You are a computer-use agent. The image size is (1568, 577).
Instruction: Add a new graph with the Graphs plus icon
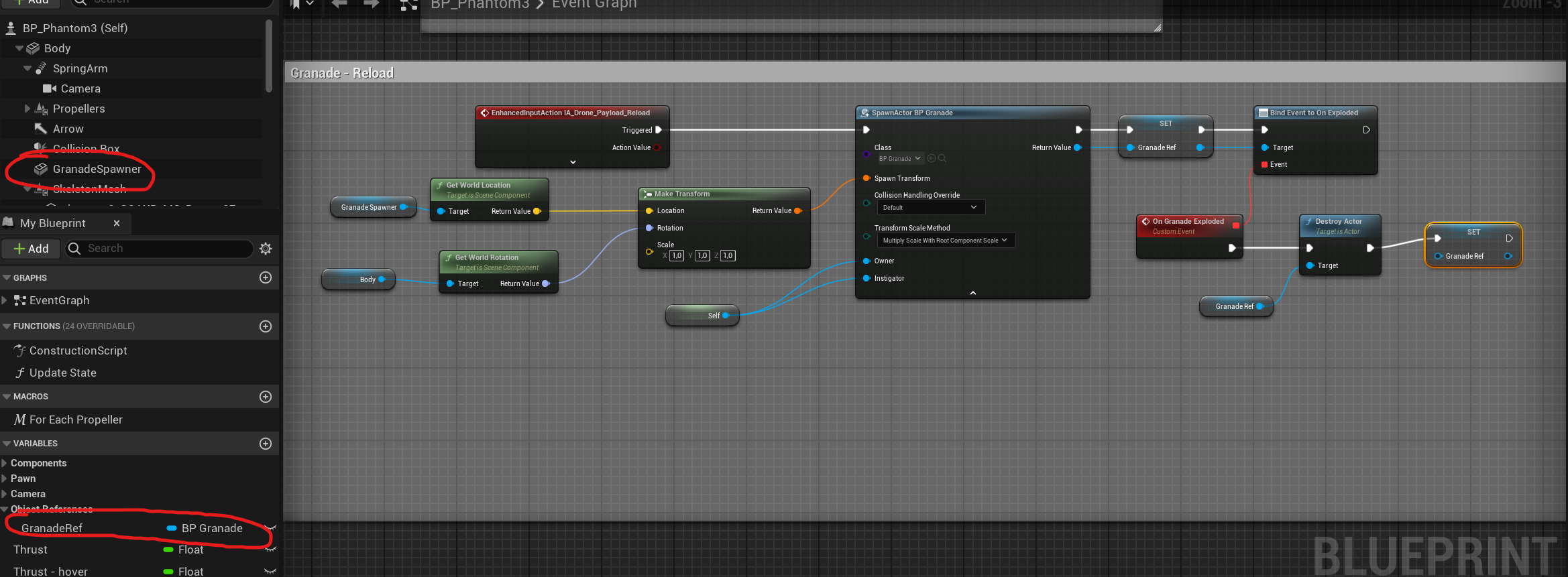coord(266,277)
